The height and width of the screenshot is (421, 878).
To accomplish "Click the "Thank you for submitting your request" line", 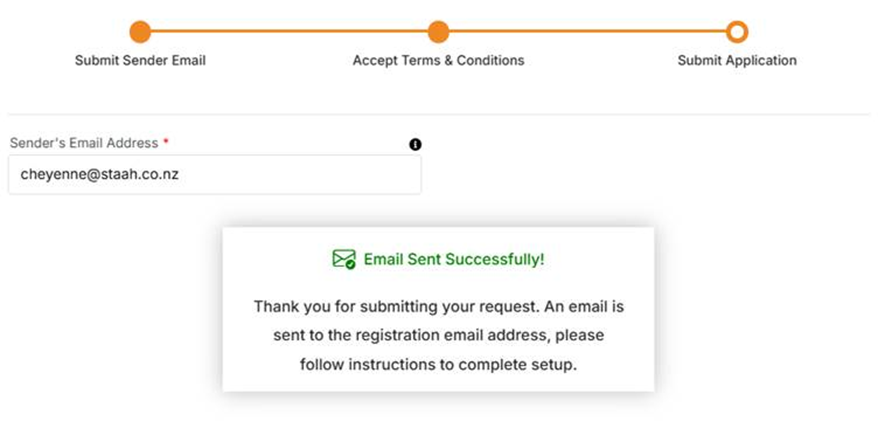I will 438,306.
